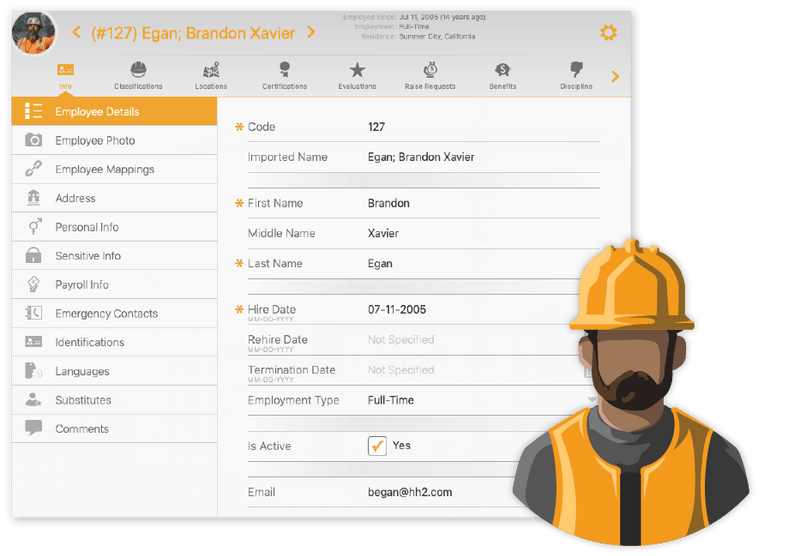800x556 pixels.
Task: Toggle the Is Active checkbox
Action: point(377,445)
